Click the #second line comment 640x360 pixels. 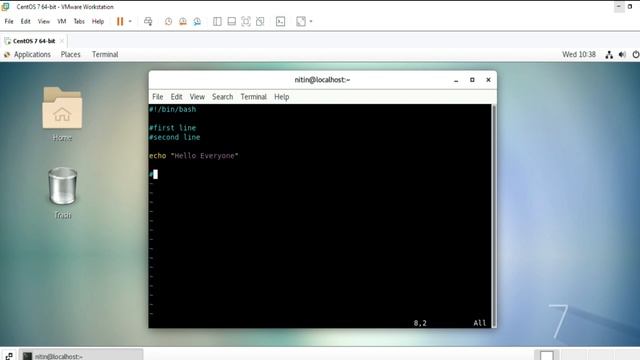click(175, 137)
